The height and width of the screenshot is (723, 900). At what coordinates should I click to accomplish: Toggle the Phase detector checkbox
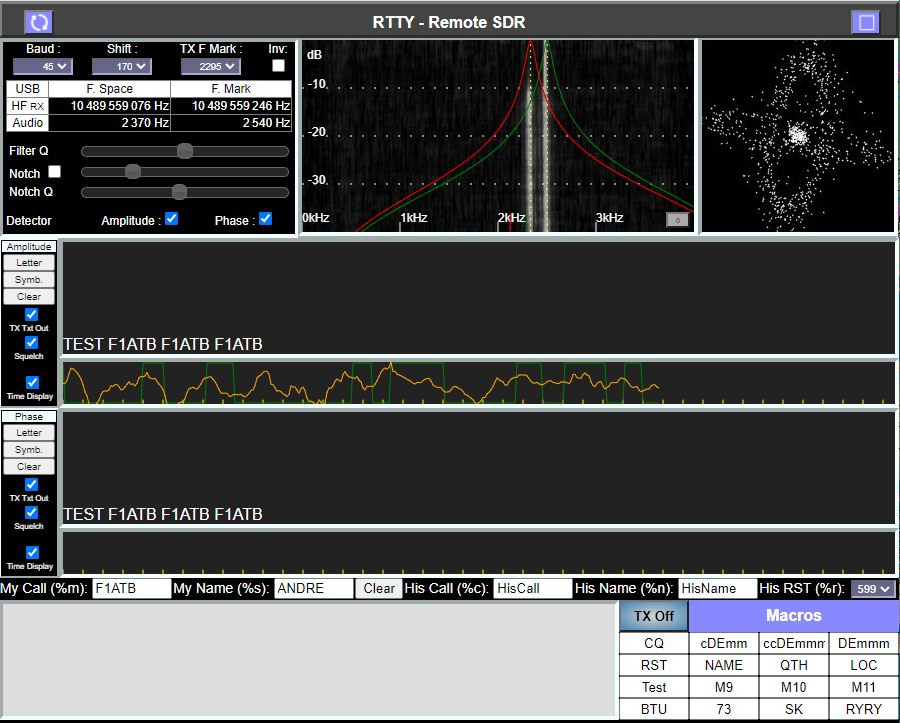pyautogui.click(x=265, y=219)
